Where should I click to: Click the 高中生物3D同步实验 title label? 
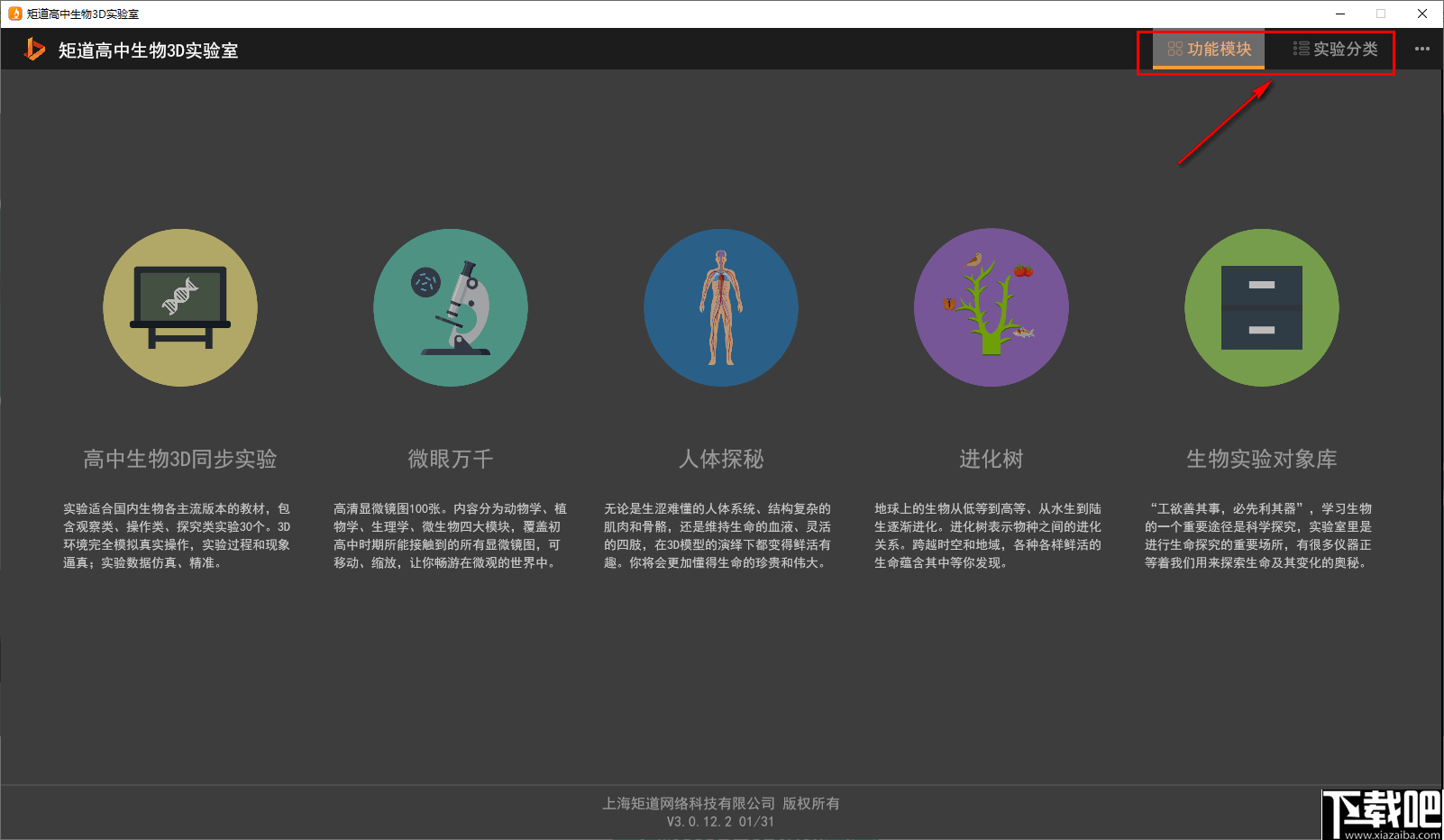coord(180,460)
